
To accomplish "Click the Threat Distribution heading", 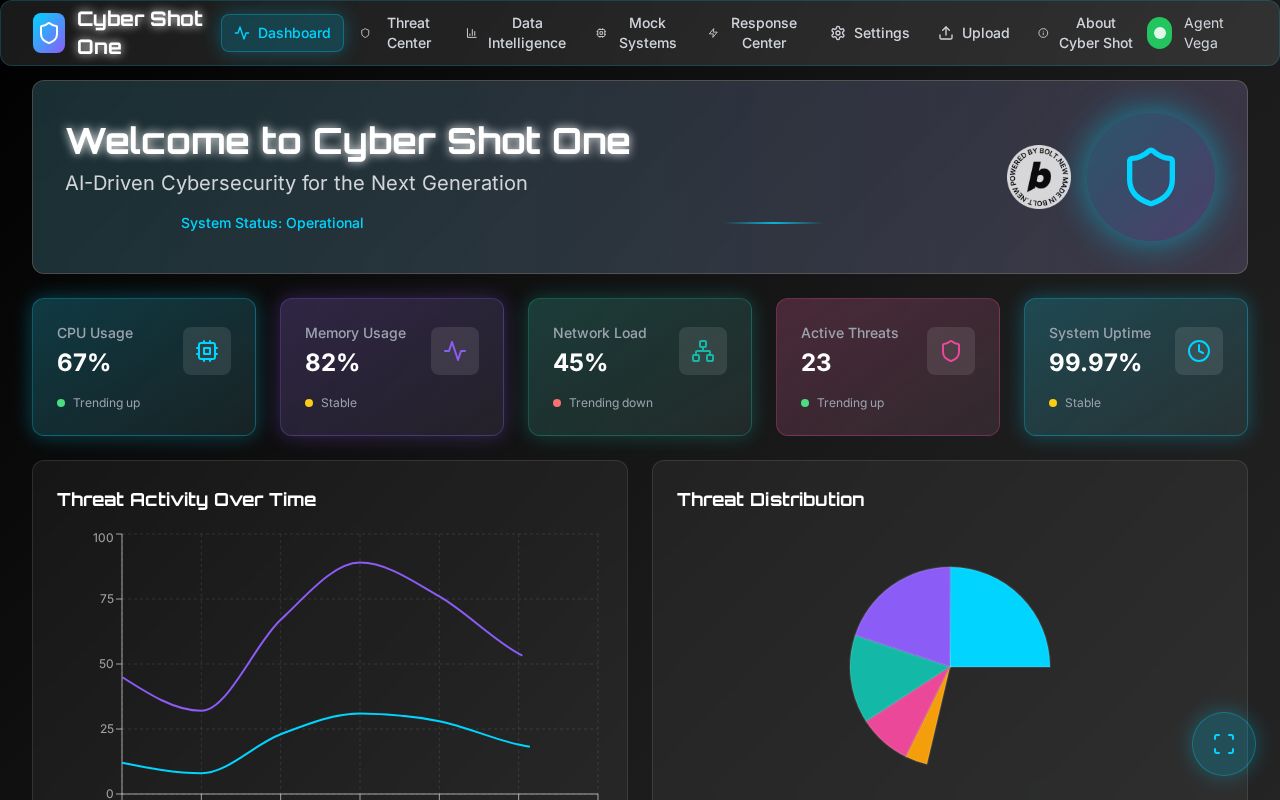I will pyautogui.click(x=771, y=499).
